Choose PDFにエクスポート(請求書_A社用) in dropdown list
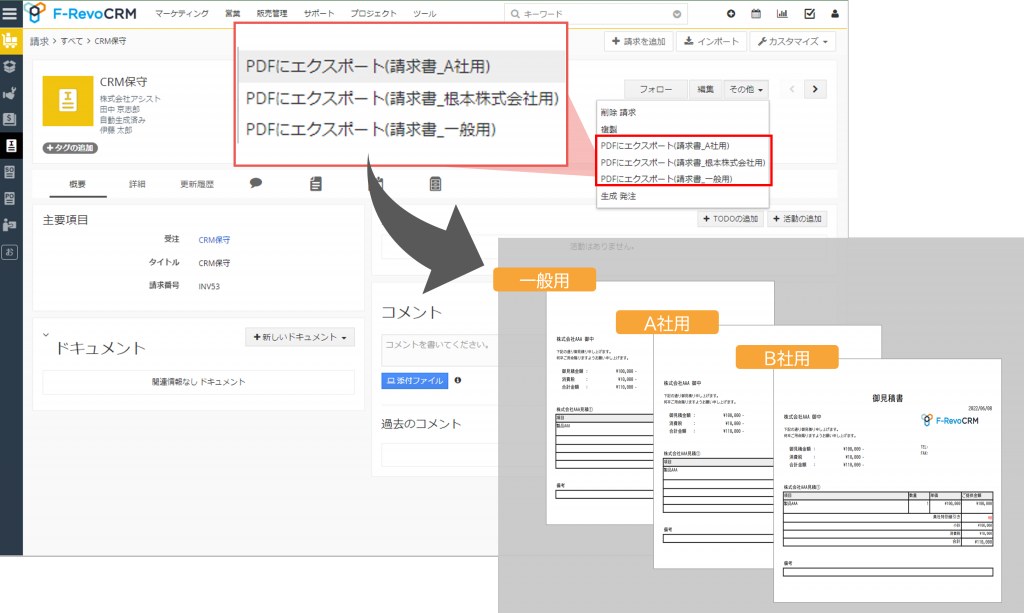 [683, 146]
